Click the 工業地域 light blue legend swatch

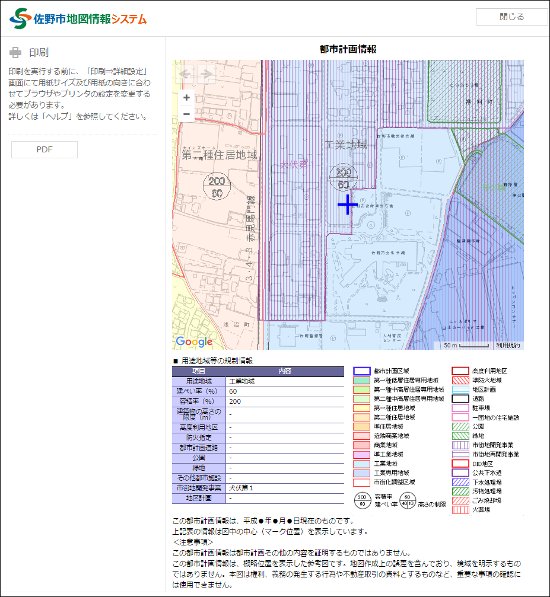pyautogui.click(x=362, y=463)
